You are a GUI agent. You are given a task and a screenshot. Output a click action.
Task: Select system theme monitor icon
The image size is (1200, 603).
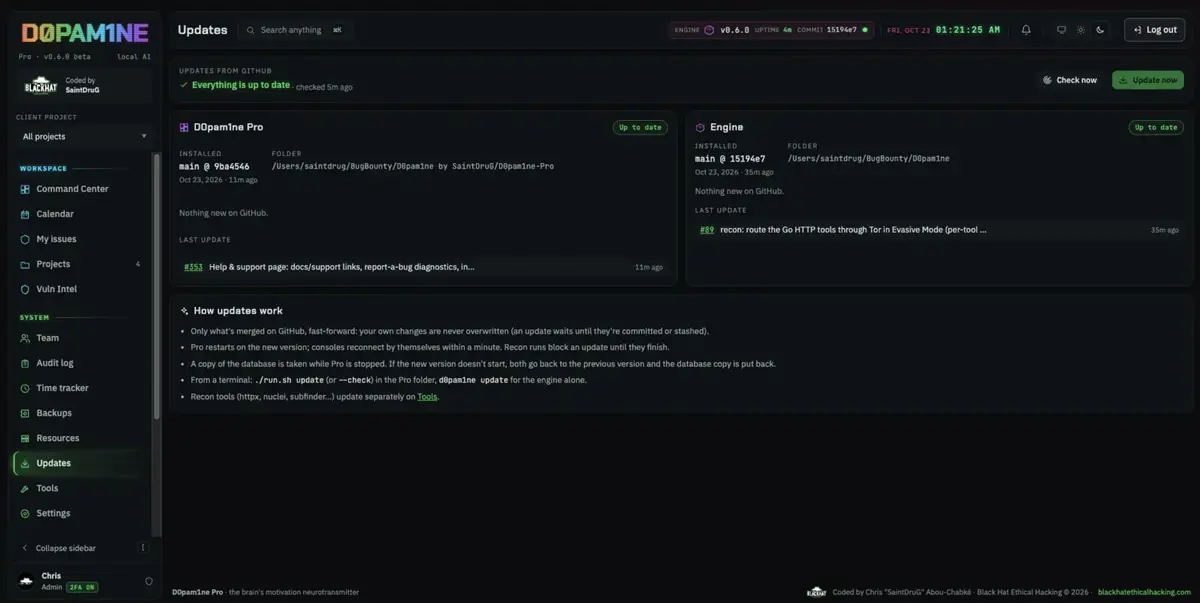(x=1062, y=30)
